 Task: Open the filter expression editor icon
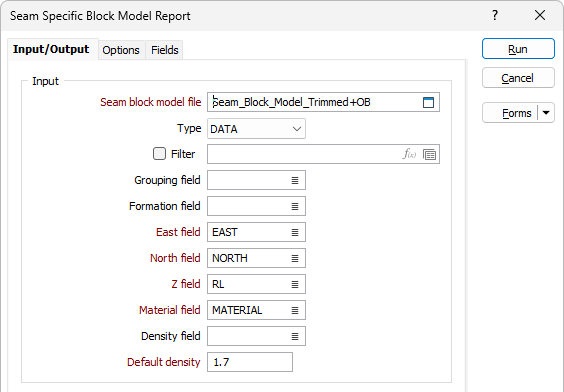(x=409, y=154)
